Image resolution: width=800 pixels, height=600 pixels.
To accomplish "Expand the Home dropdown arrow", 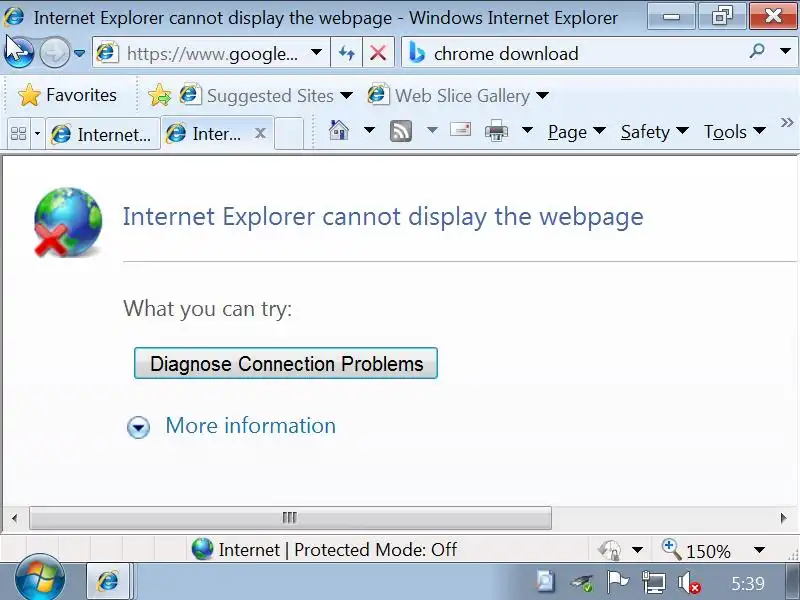I will pos(369,131).
